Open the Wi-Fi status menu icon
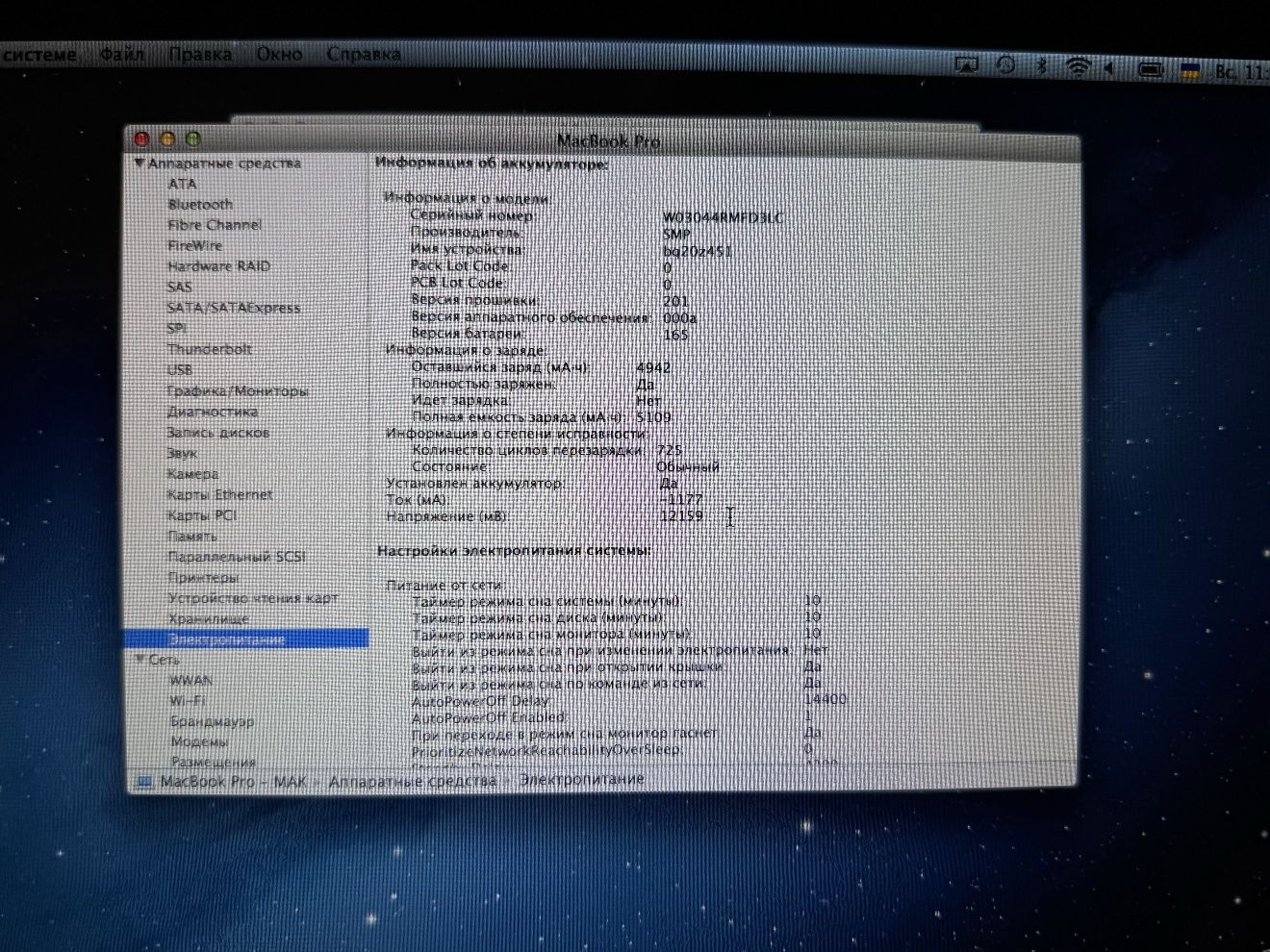Image resolution: width=1270 pixels, height=952 pixels. point(1078,68)
